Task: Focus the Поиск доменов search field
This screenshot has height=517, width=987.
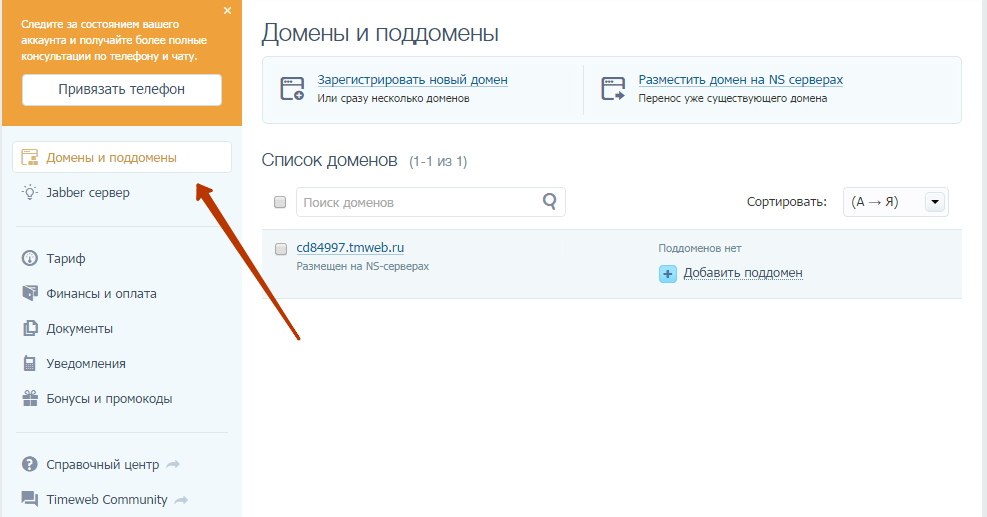Action: tap(415, 202)
